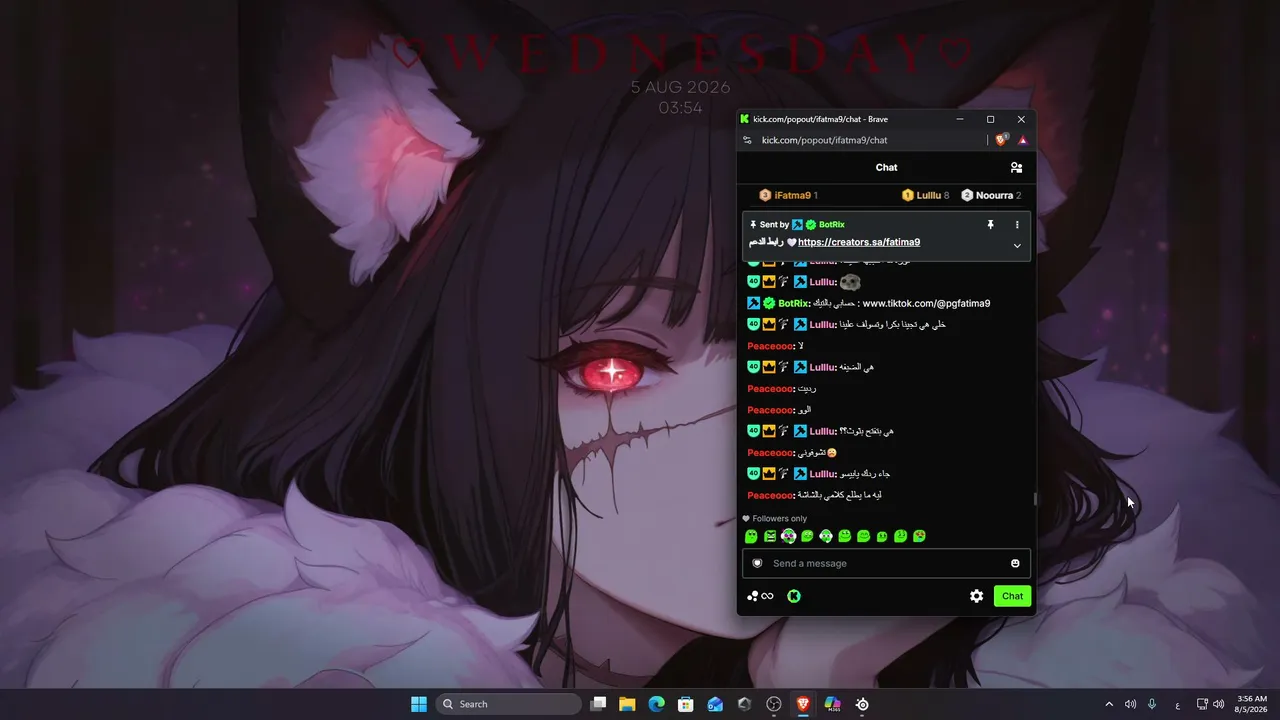This screenshot has width=1280, height=720.
Task: Insert the ninth green emote in quick row
Action: tap(901, 537)
